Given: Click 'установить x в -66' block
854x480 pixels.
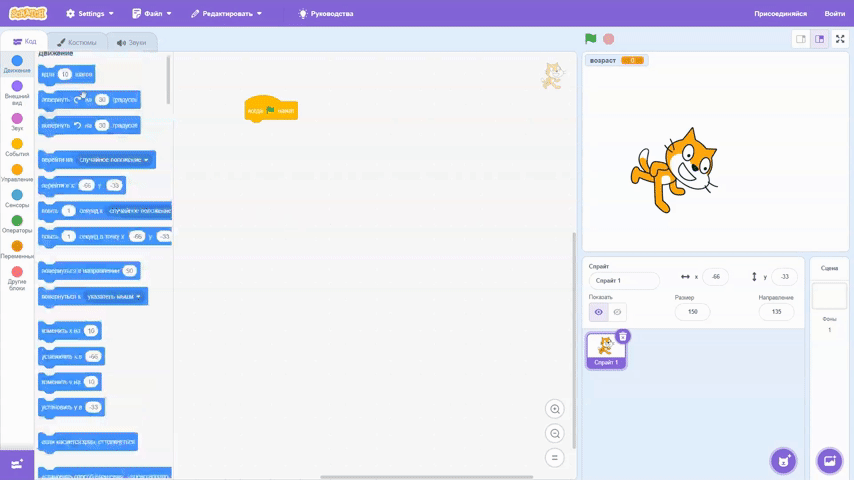Looking at the screenshot, I should [71, 356].
